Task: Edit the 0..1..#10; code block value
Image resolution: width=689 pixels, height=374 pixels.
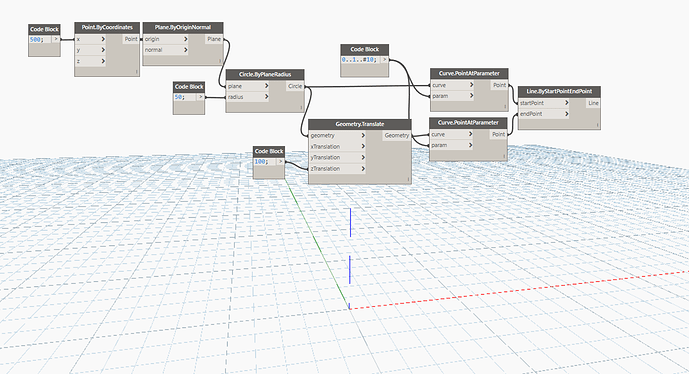Action: click(360, 60)
